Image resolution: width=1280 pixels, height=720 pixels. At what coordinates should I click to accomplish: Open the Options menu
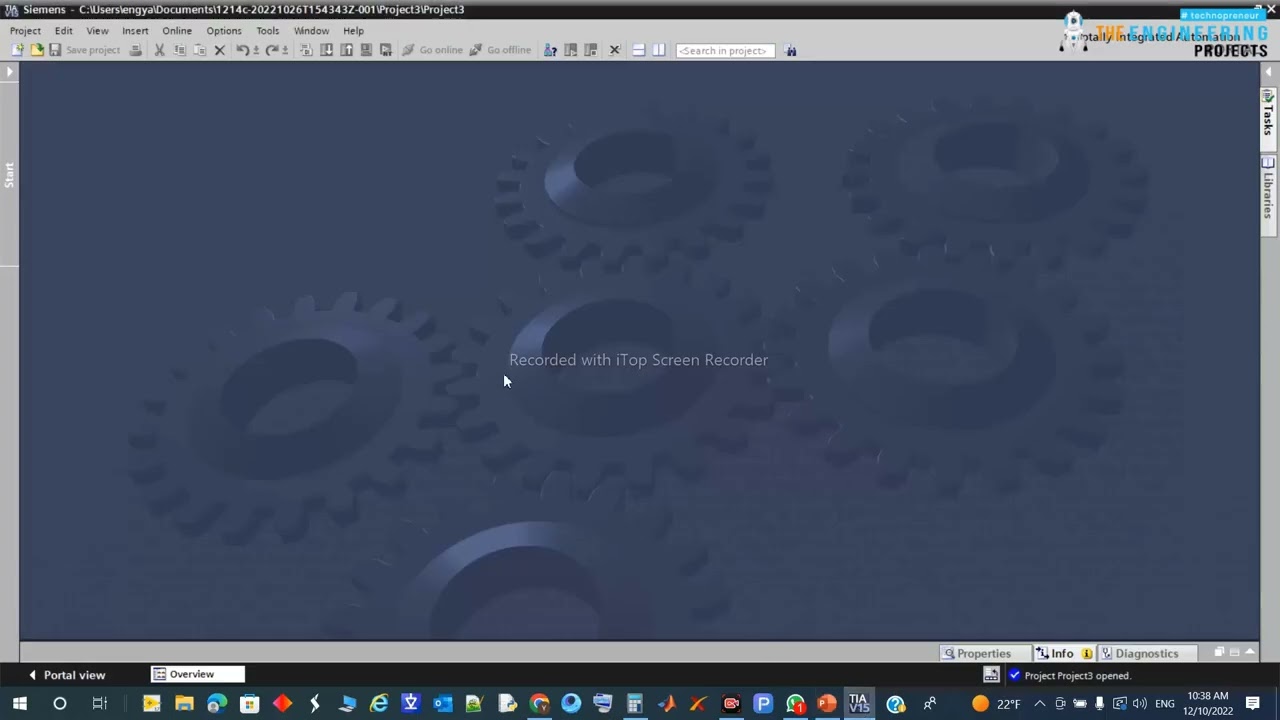pyautogui.click(x=224, y=31)
